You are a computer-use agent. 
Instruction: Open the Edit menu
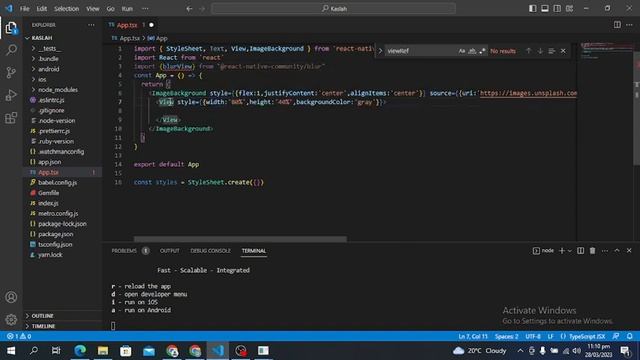click(x=42, y=8)
